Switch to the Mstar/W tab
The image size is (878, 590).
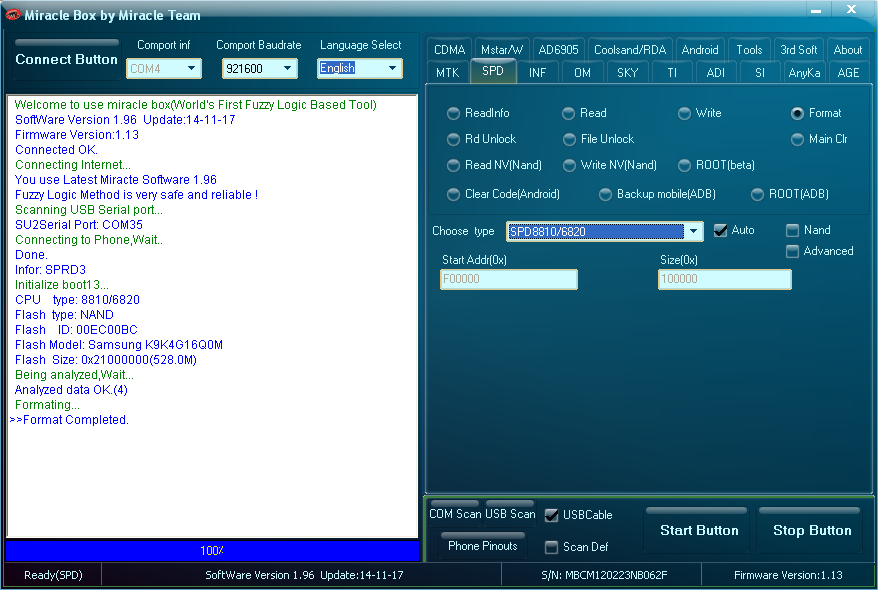502,50
